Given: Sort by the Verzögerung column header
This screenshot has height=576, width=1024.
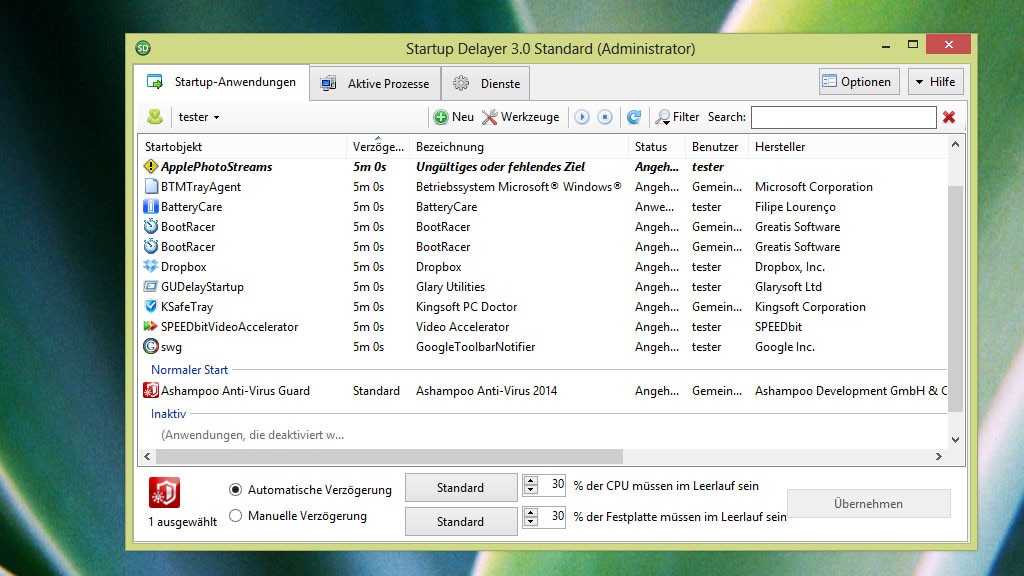Looking at the screenshot, I should (x=378, y=147).
